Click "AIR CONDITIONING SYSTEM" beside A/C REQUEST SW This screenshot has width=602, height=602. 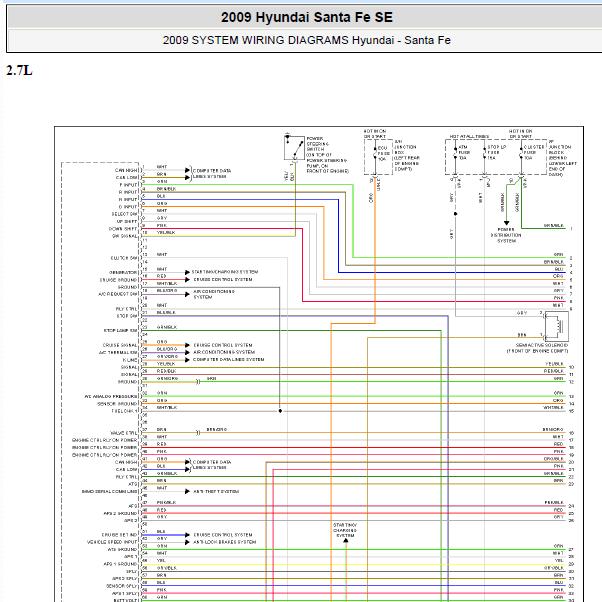(x=214, y=294)
